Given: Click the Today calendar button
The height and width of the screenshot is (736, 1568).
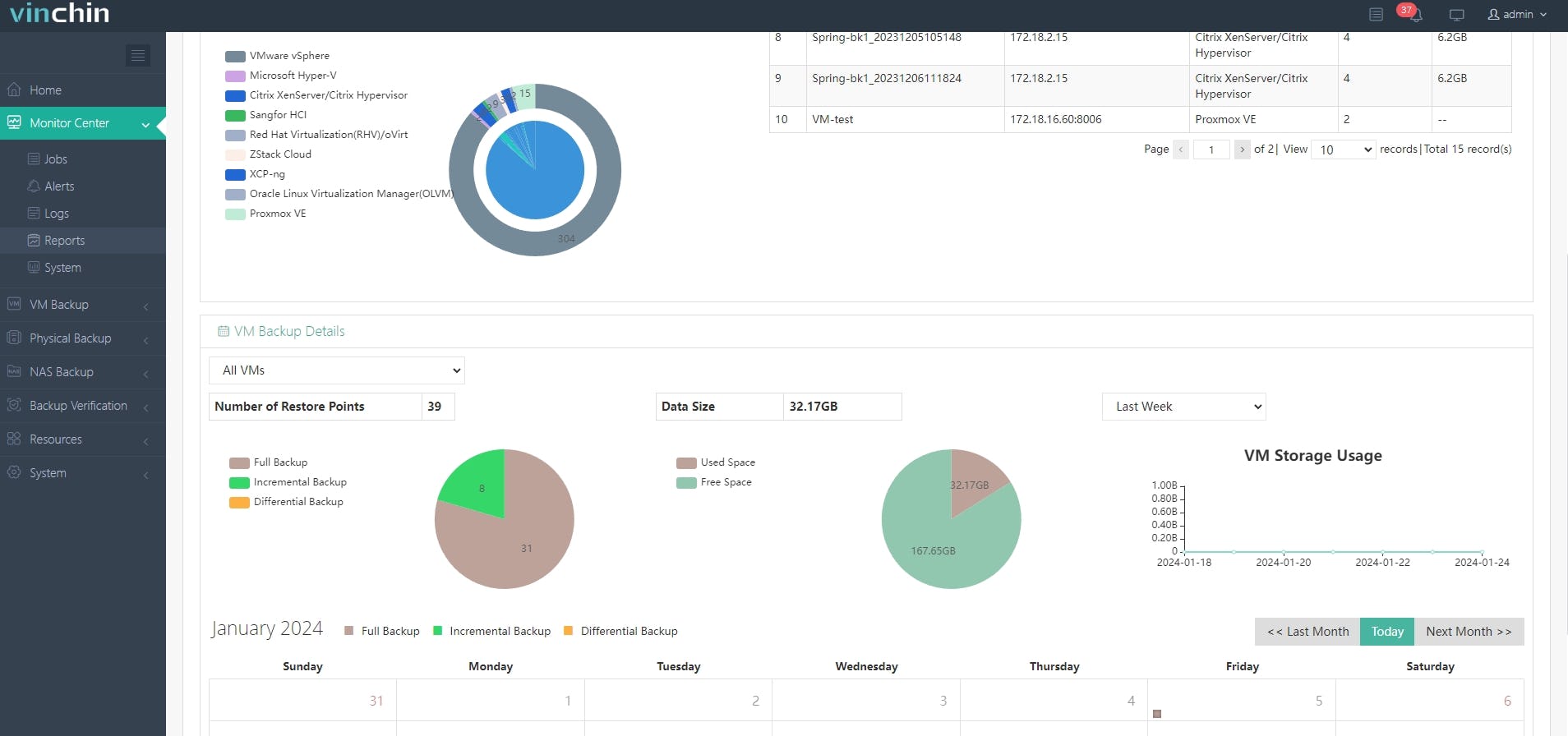Looking at the screenshot, I should [1387, 632].
